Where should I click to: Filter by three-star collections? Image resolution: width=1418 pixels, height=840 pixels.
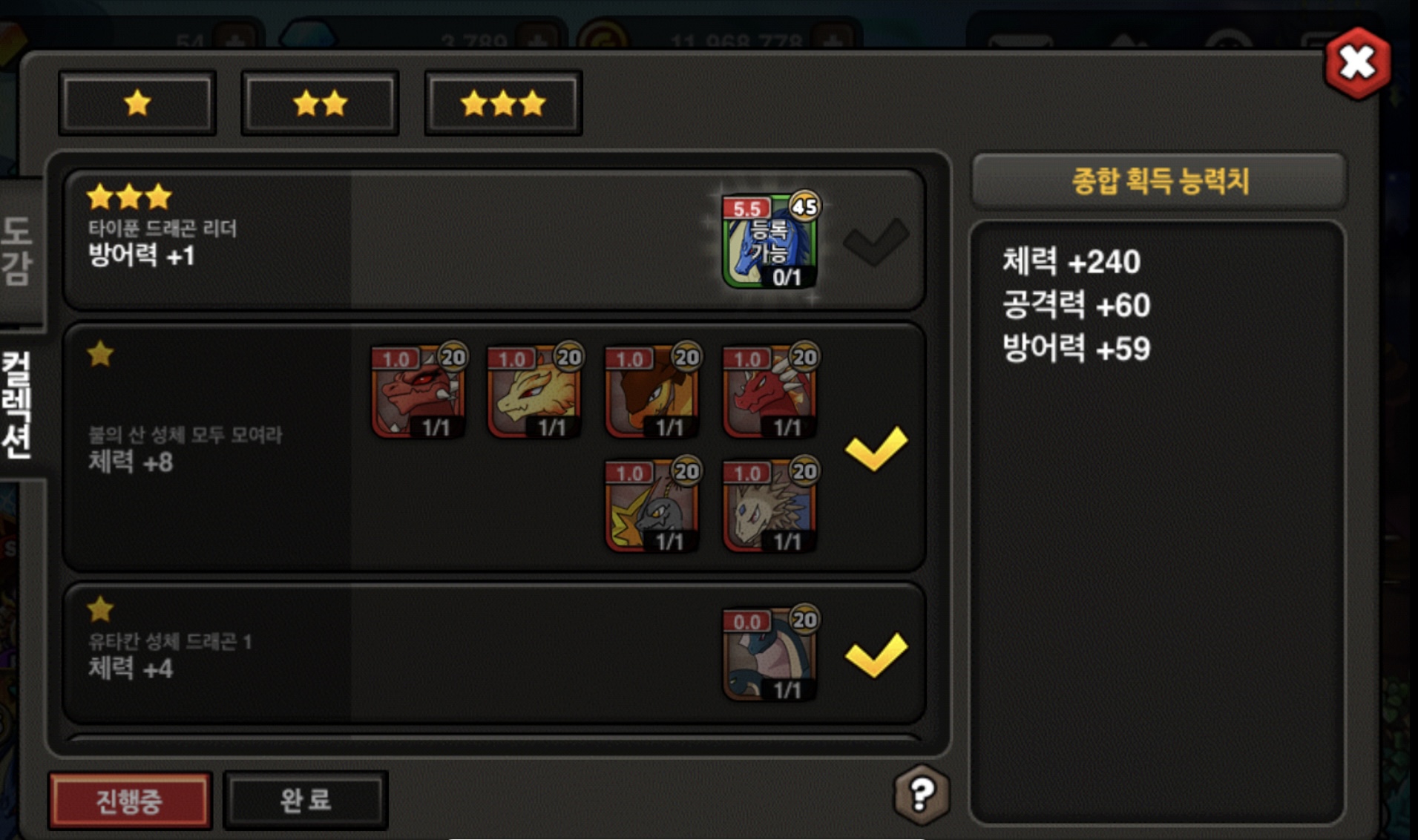503,103
